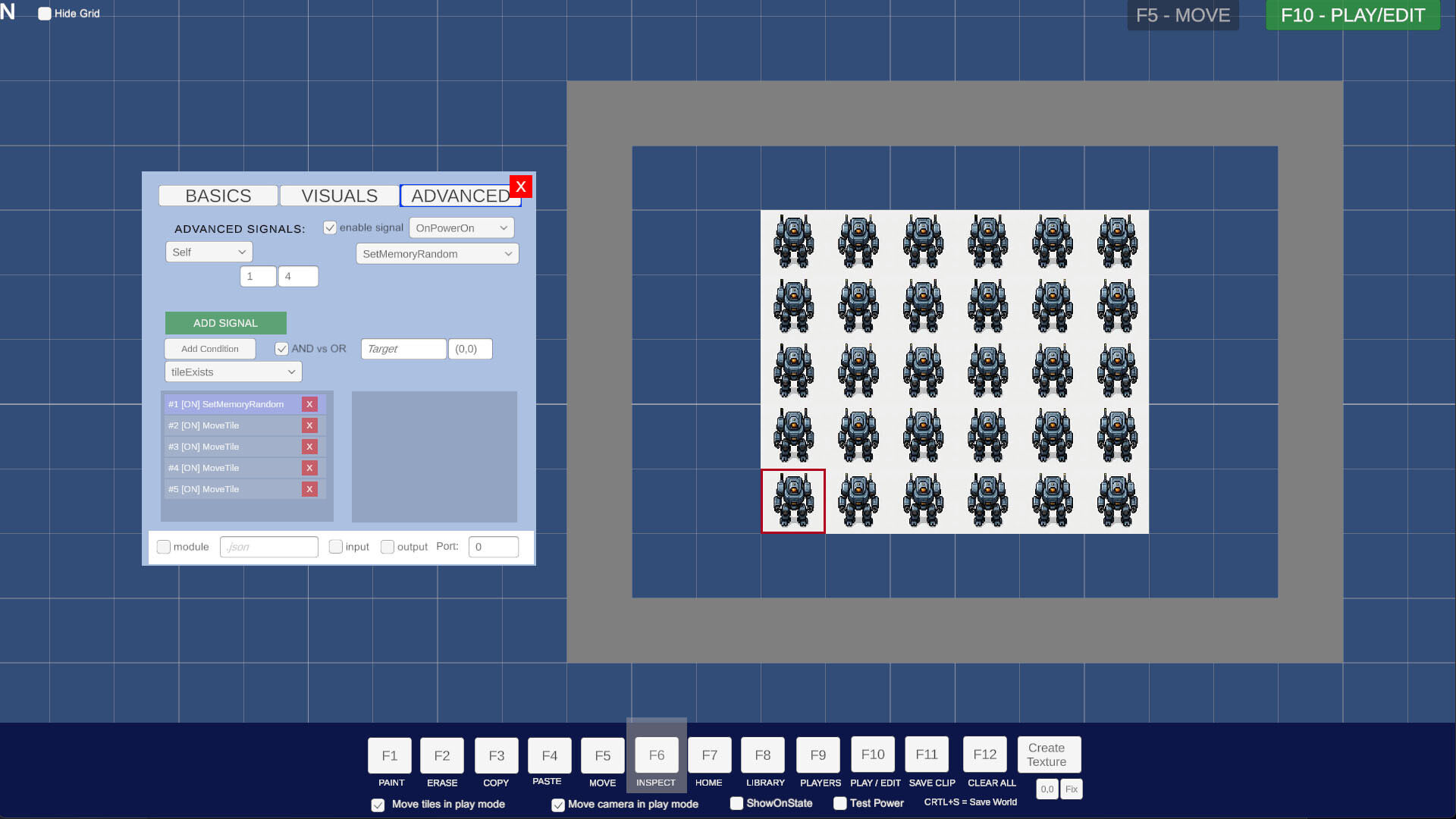The width and height of the screenshot is (1456, 819).
Task: Click the Target input field
Action: click(x=404, y=349)
